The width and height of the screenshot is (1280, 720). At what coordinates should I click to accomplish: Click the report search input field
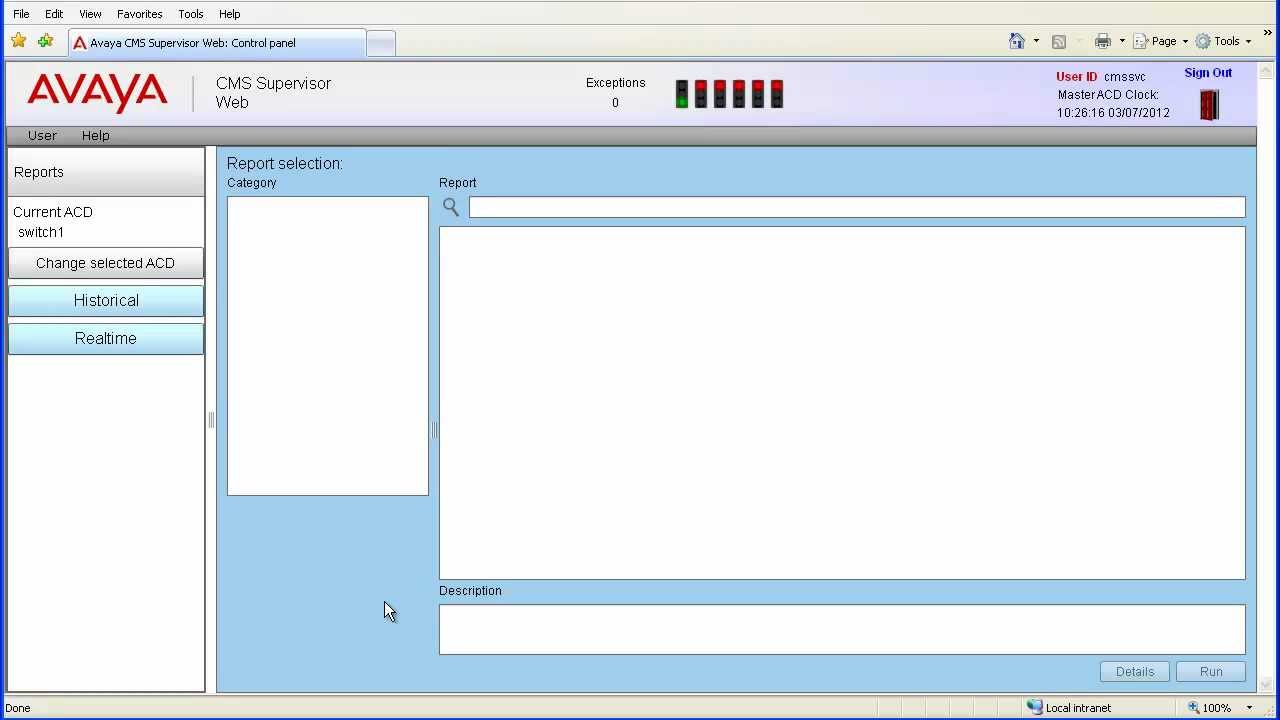coord(856,207)
